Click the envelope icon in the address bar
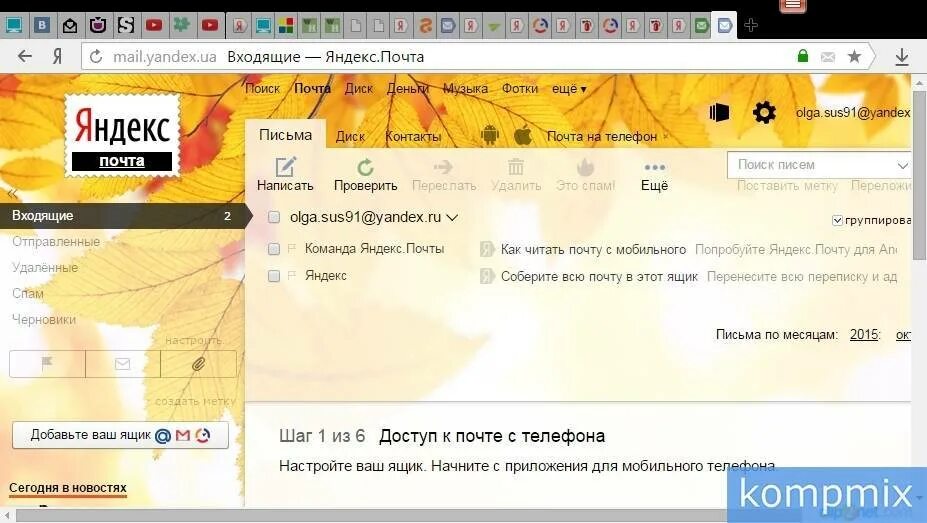The height and width of the screenshot is (523, 927). [828, 57]
